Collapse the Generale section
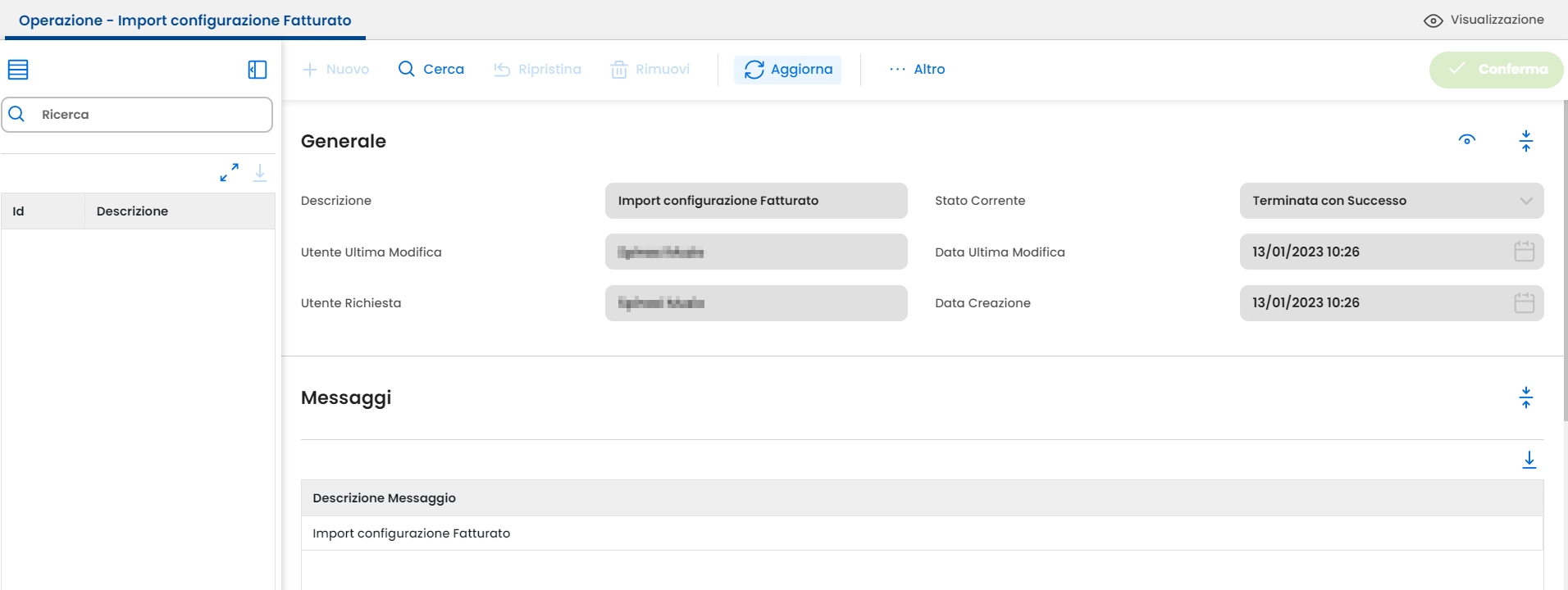The image size is (1568, 590). pyautogui.click(x=1525, y=141)
